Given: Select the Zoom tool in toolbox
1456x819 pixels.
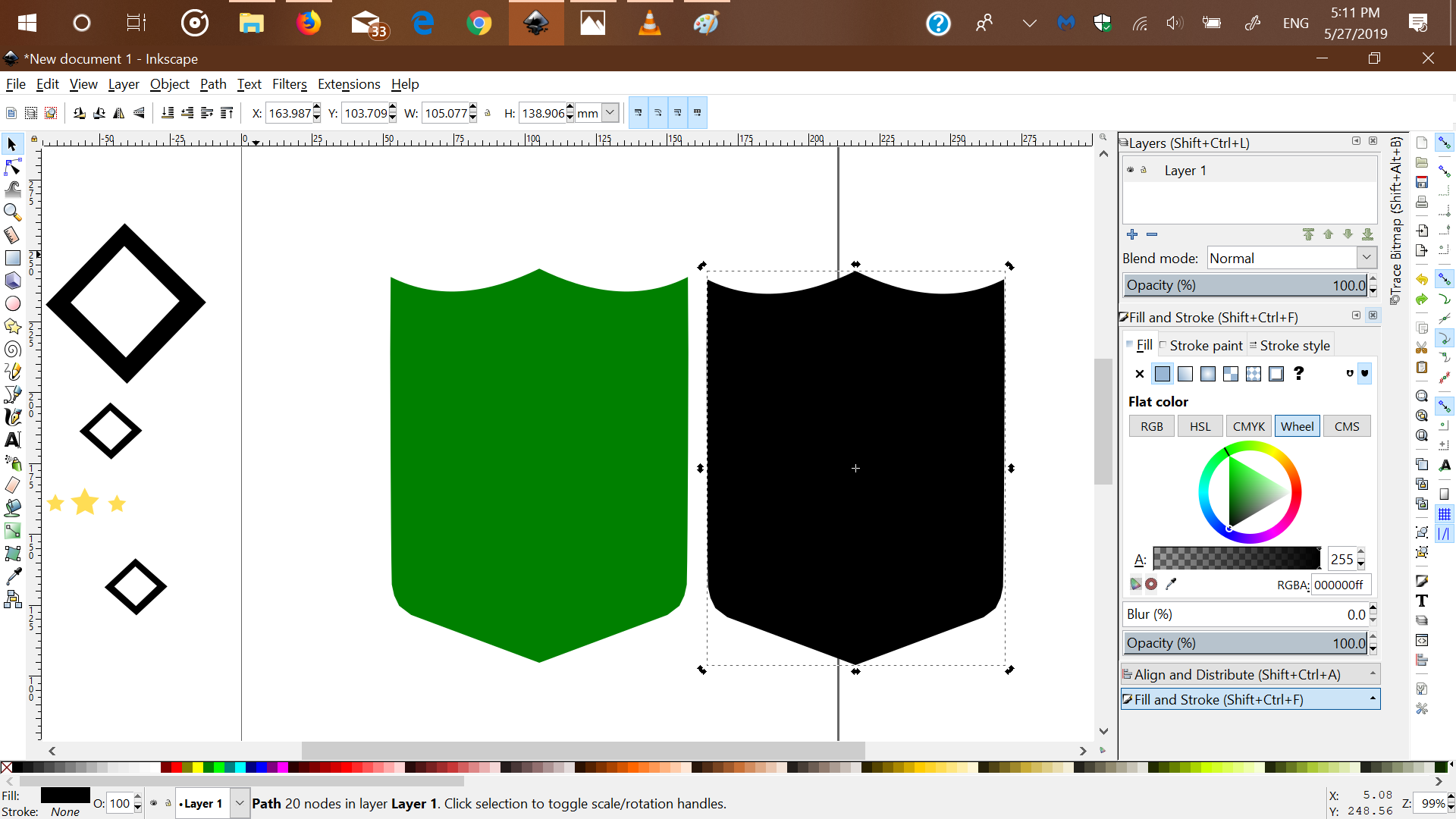Looking at the screenshot, I should (x=13, y=212).
